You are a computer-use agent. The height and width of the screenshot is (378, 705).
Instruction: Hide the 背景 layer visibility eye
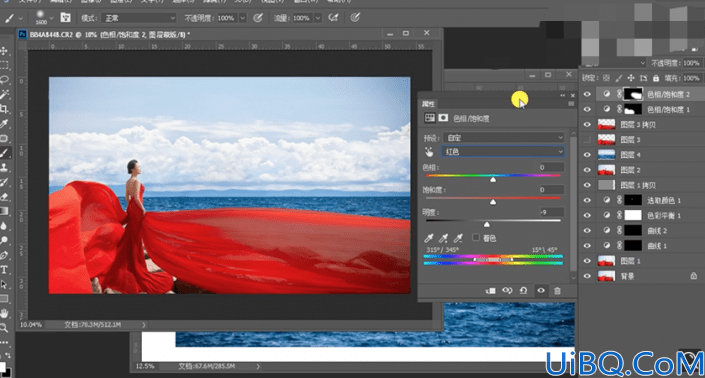point(587,276)
